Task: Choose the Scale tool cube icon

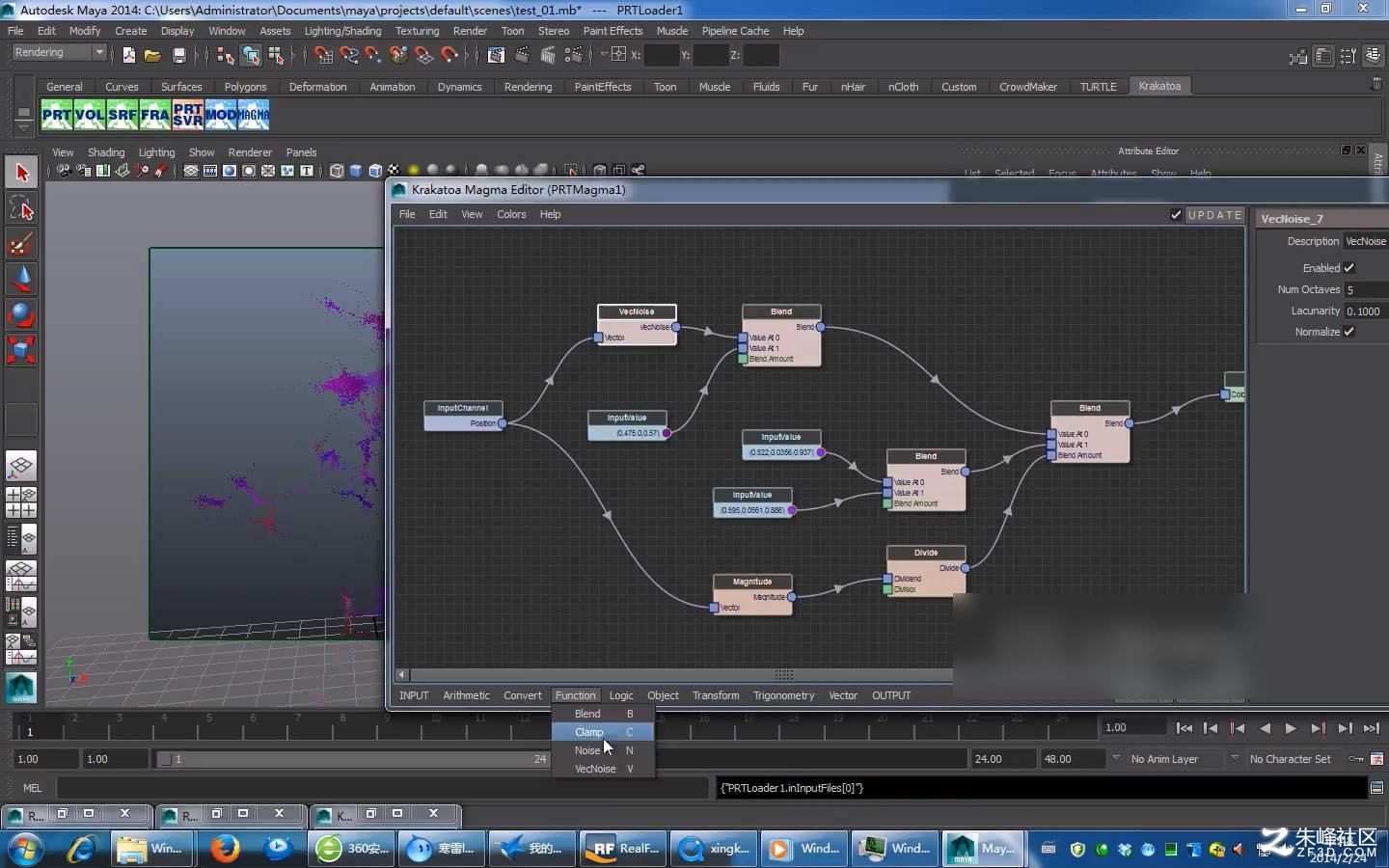Action: click(x=21, y=349)
